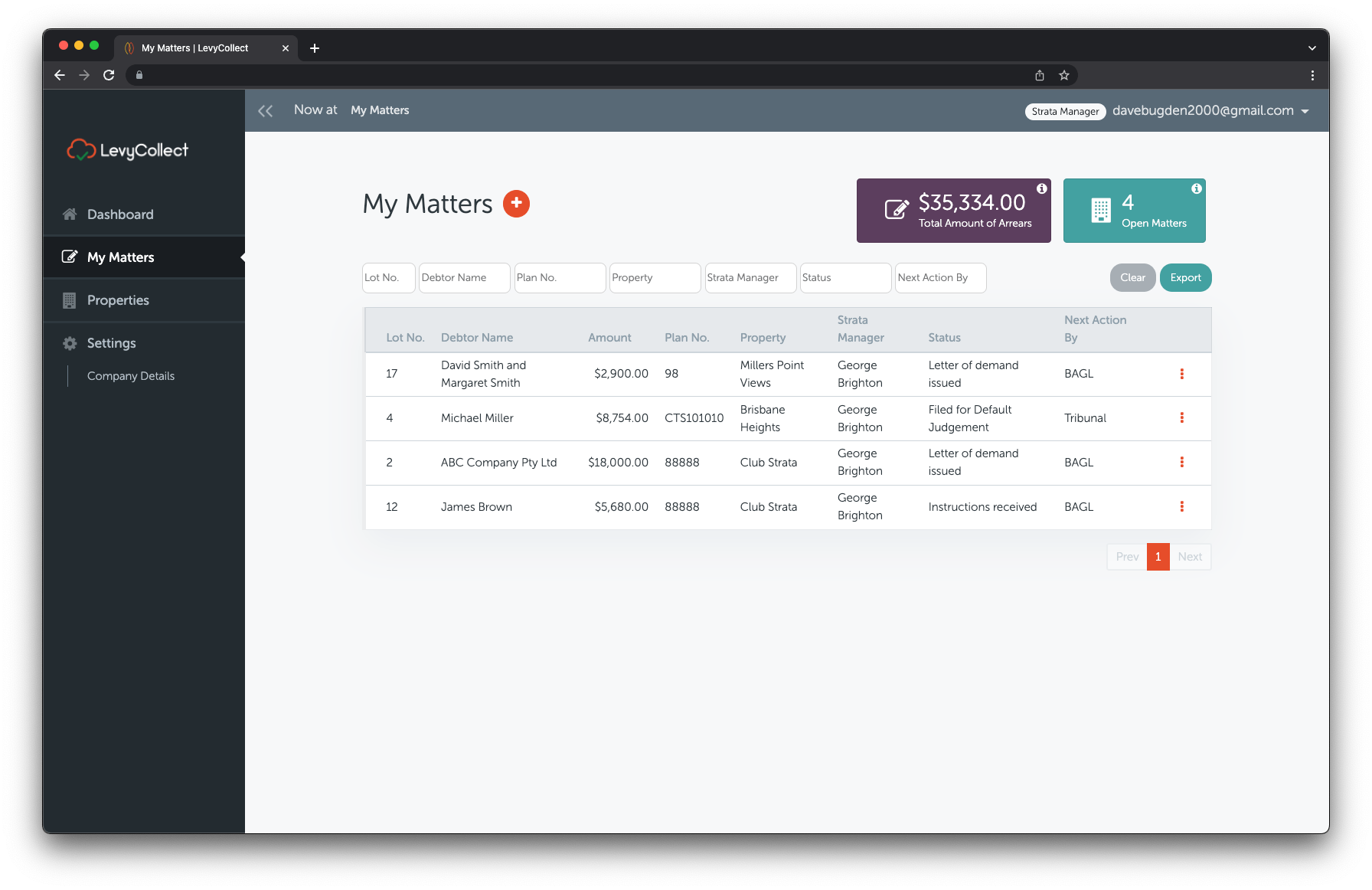
Task: Open actions menu for Michael Miller row
Action: (x=1181, y=418)
